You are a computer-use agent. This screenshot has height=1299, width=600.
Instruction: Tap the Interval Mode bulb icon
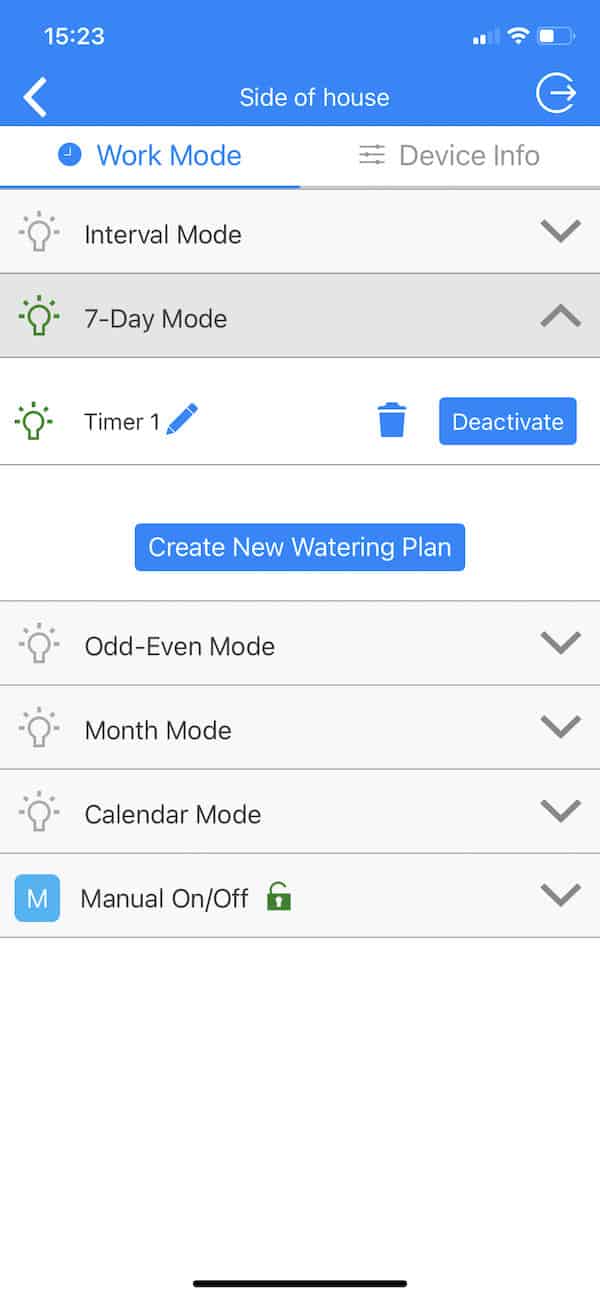pyautogui.click(x=38, y=232)
